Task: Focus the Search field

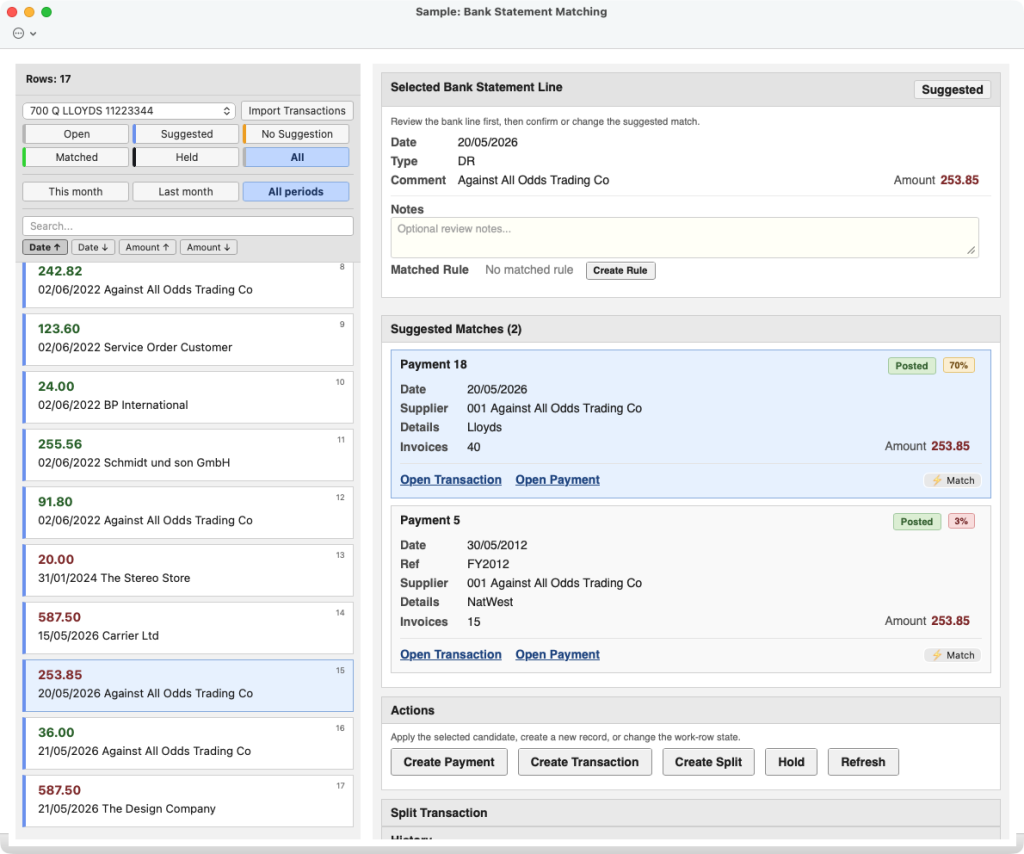Action: click(188, 226)
